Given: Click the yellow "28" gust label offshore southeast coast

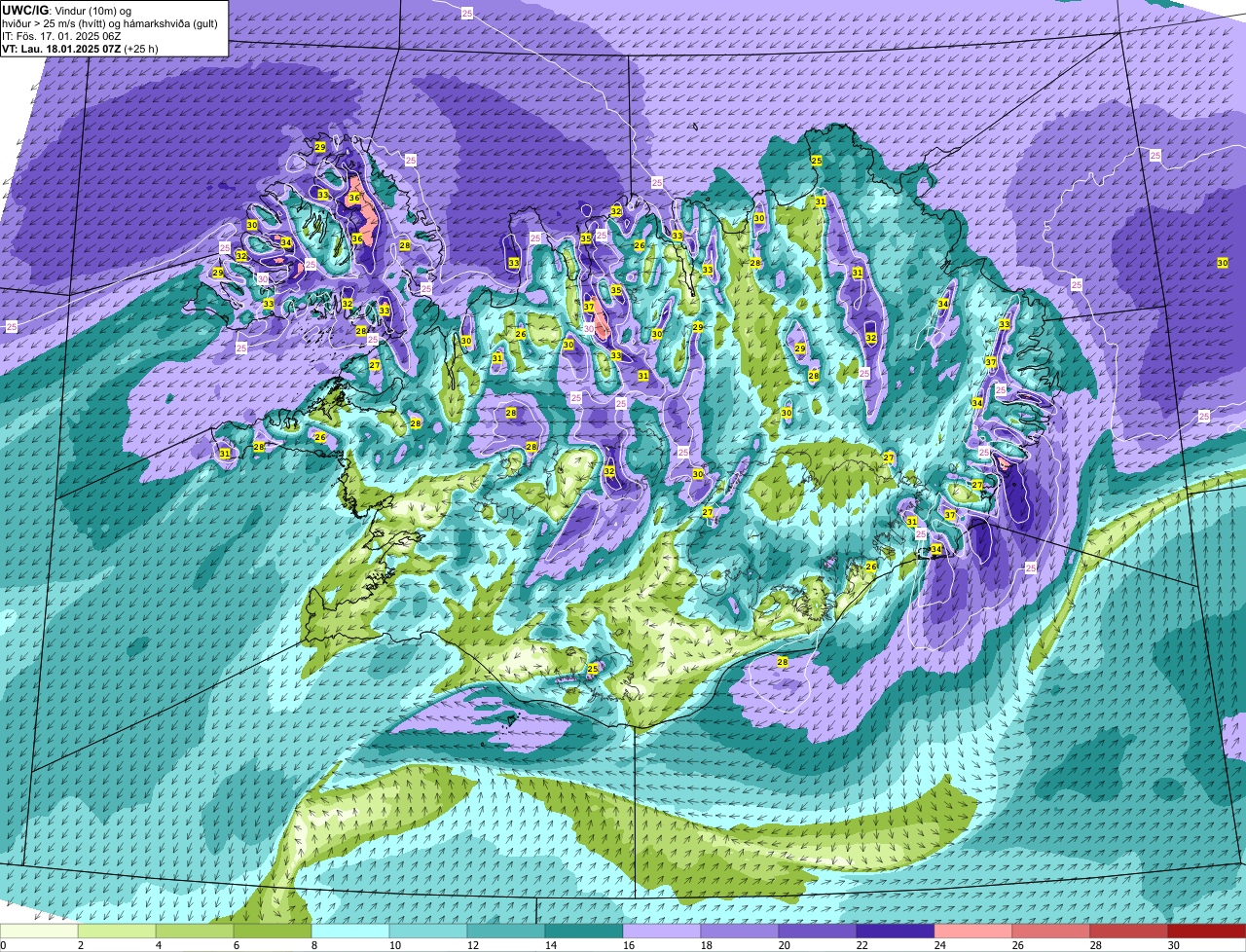Looking at the screenshot, I should tap(783, 662).
